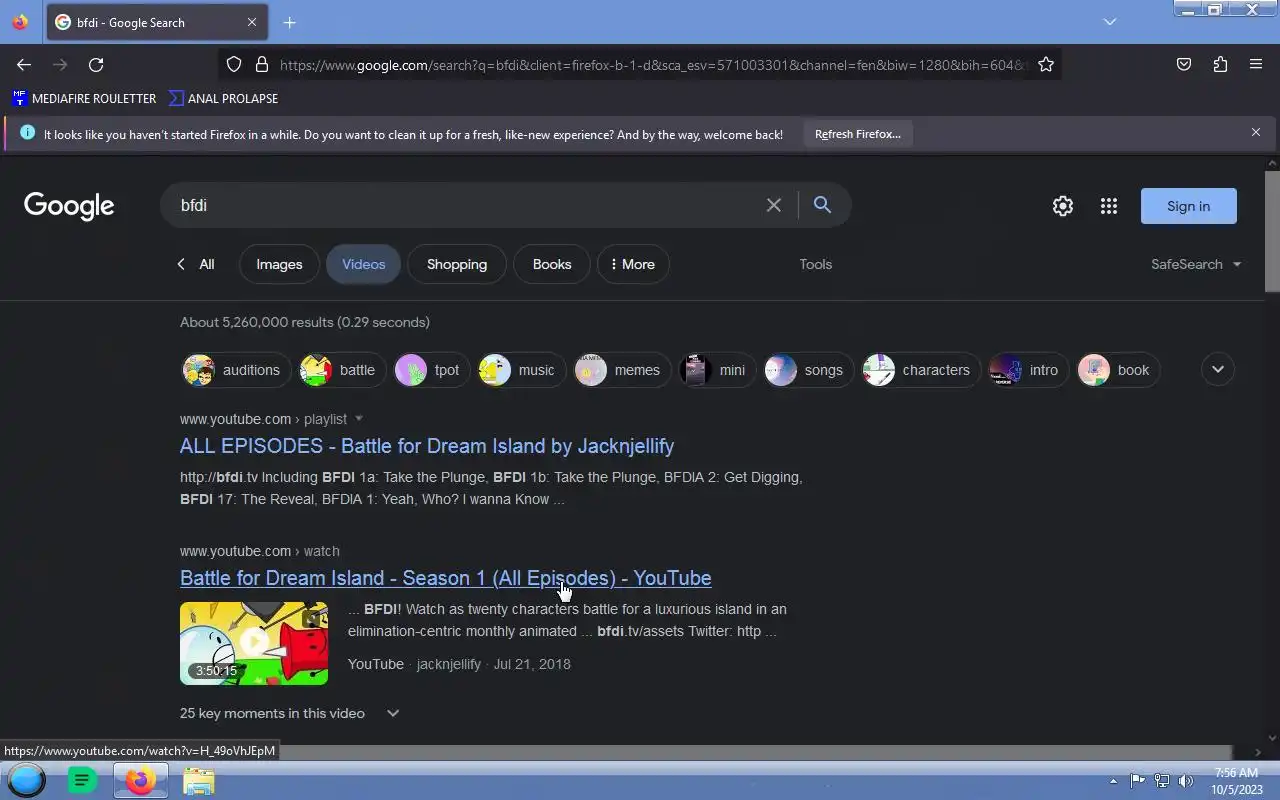Launch the green notes app from taskbar
This screenshot has width=1280, height=800.
point(82,780)
